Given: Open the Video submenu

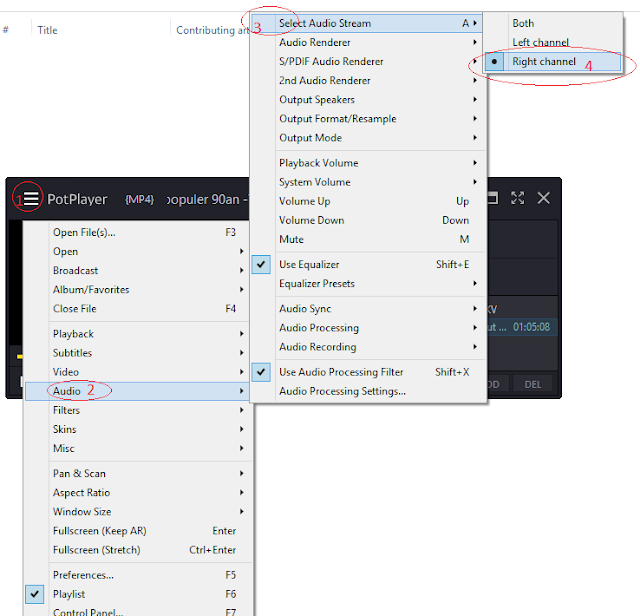Looking at the screenshot, I should click(138, 372).
